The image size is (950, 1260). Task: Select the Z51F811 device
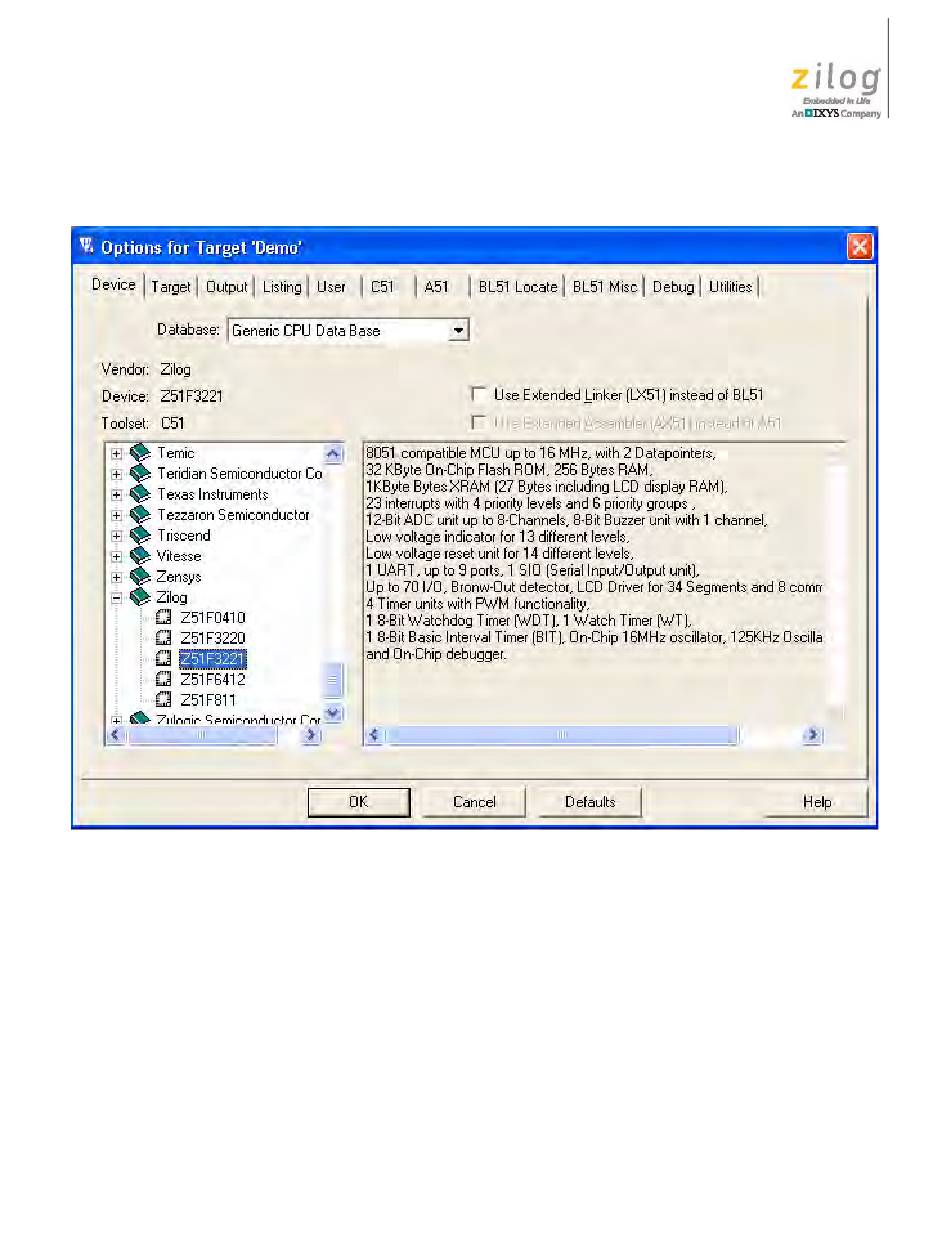coord(208,700)
